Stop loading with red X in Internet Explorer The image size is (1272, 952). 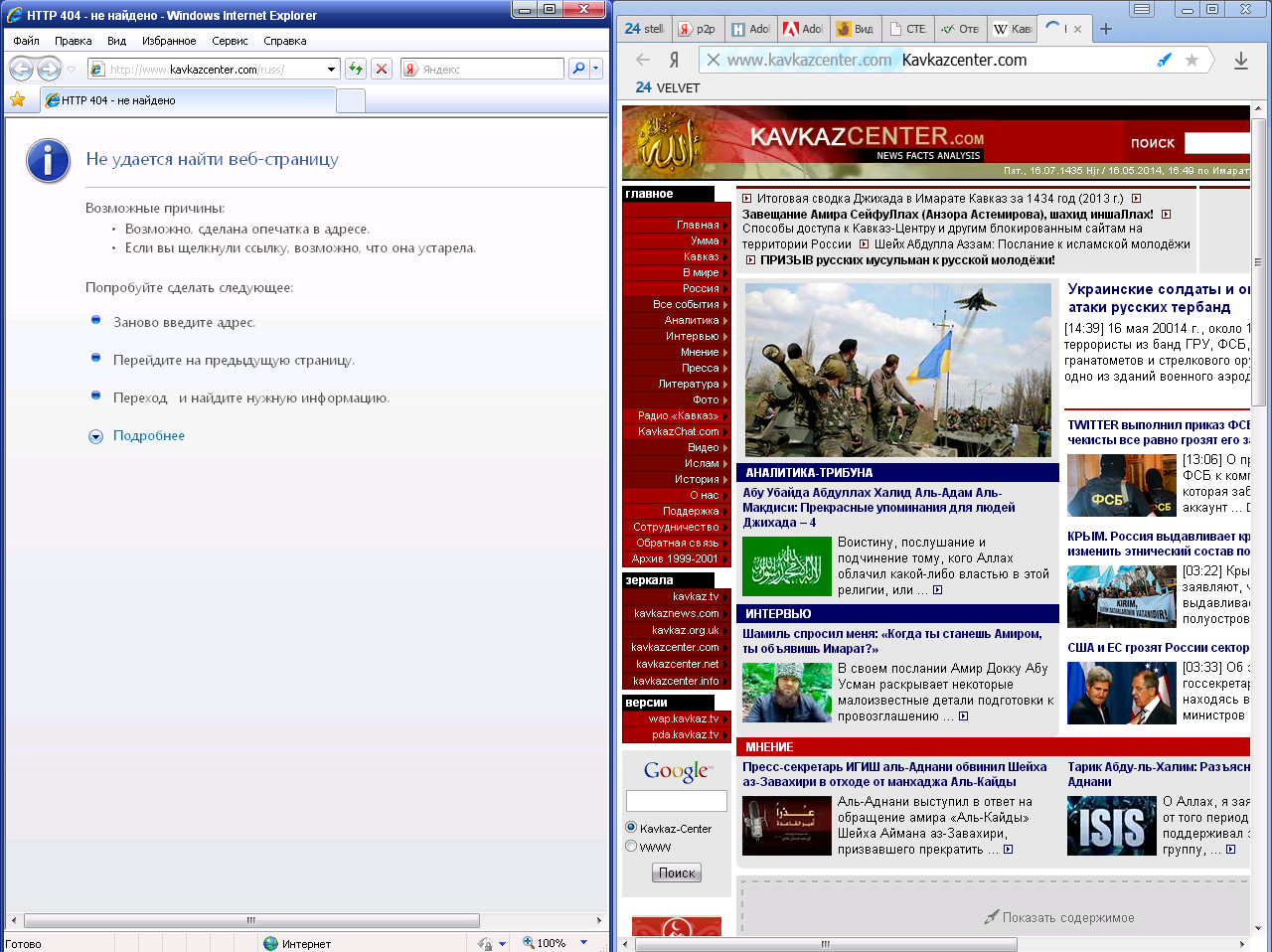point(382,69)
